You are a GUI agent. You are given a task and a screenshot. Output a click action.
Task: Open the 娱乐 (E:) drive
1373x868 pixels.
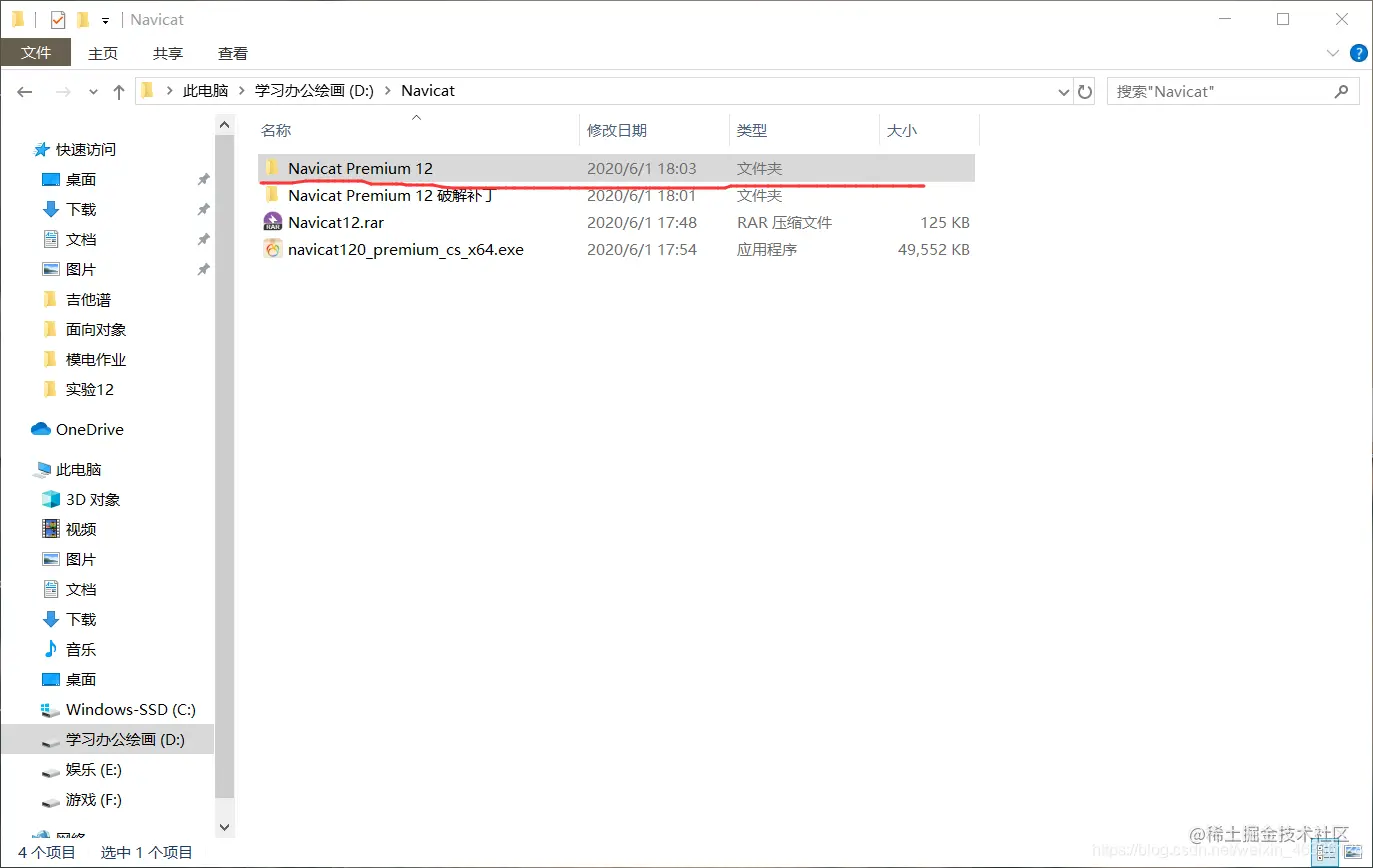pos(94,770)
